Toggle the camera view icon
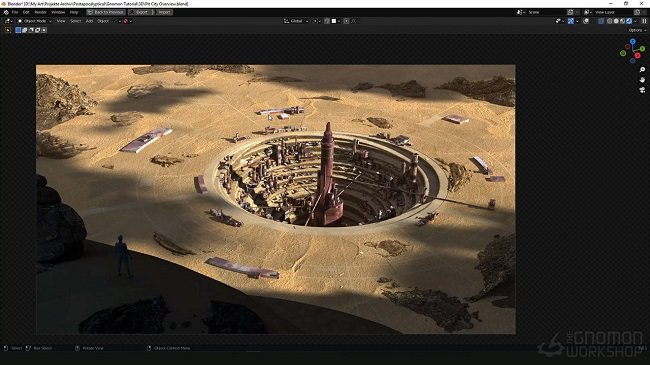 (x=642, y=90)
